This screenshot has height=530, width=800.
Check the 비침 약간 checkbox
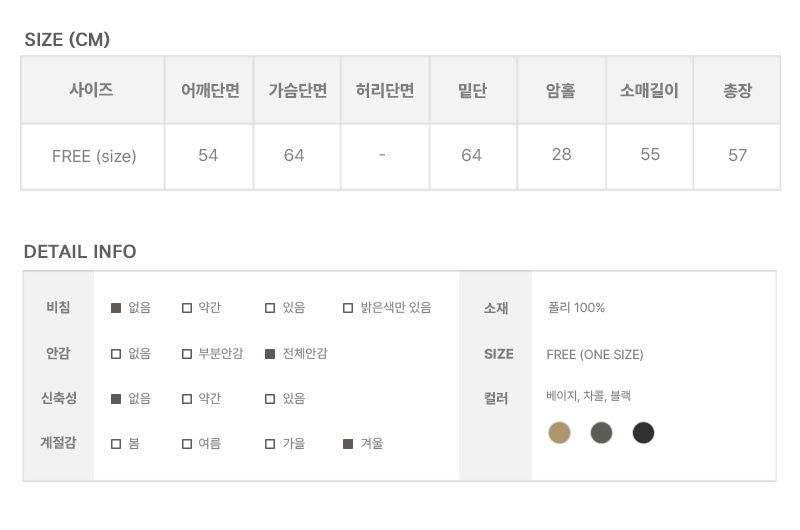tap(187, 308)
